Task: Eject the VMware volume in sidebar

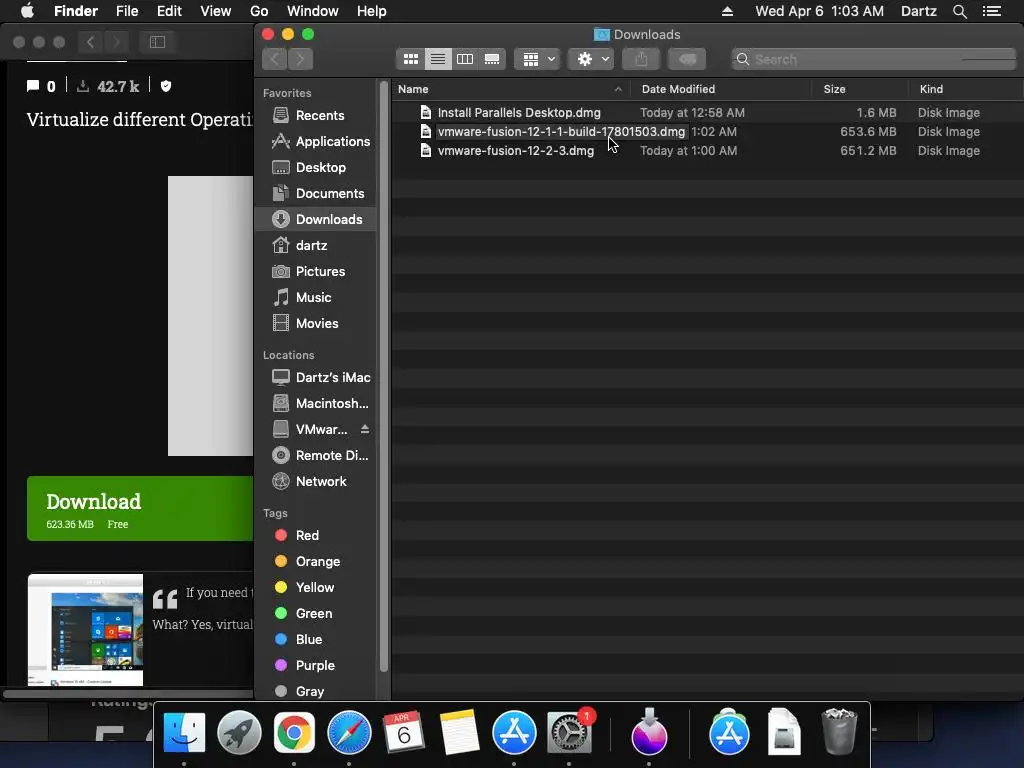Action: 365,429
